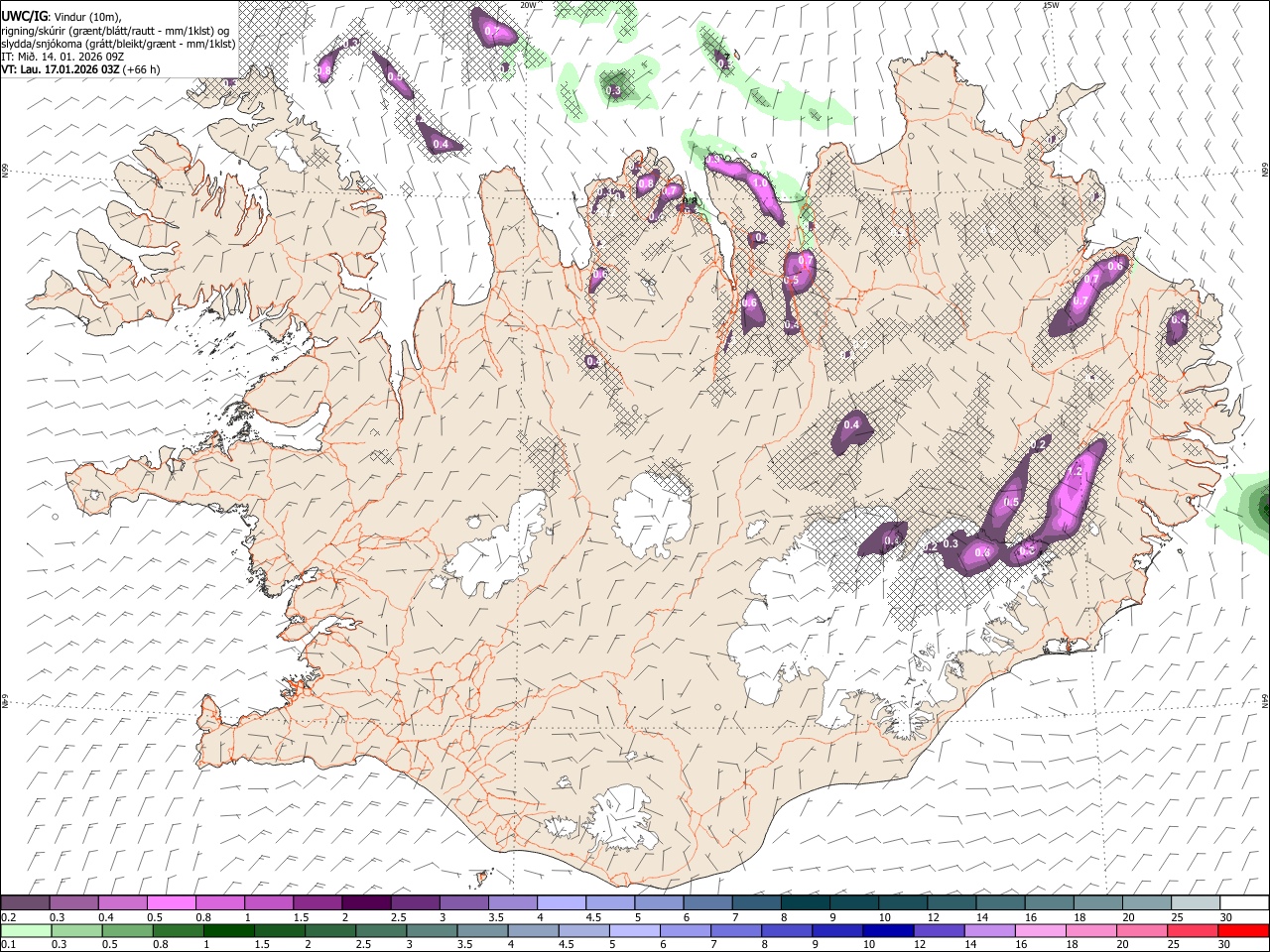
Task: Click the bold 'UWC/IG' title text
Action: click(24, 17)
